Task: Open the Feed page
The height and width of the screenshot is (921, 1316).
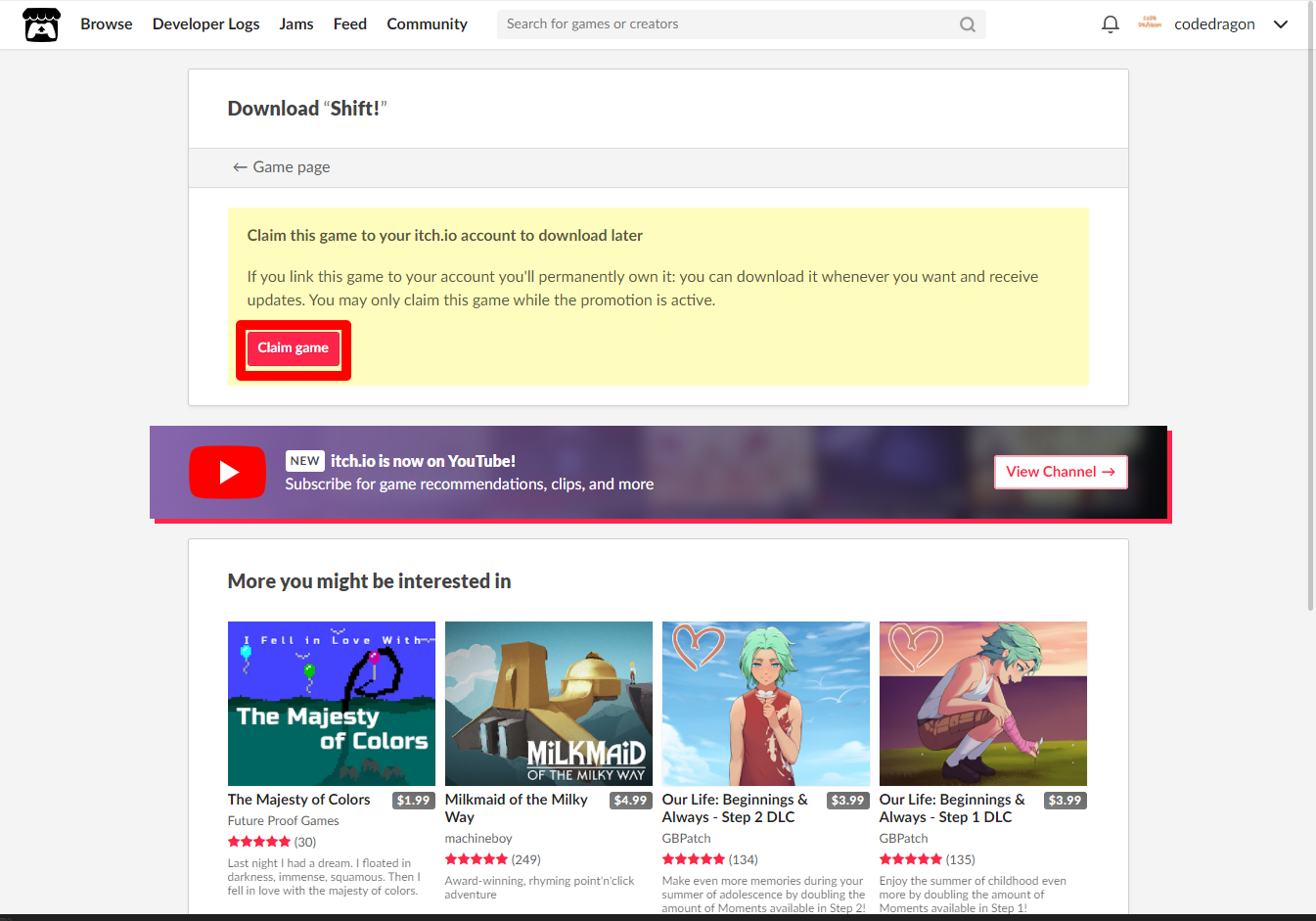Action: coord(350,24)
